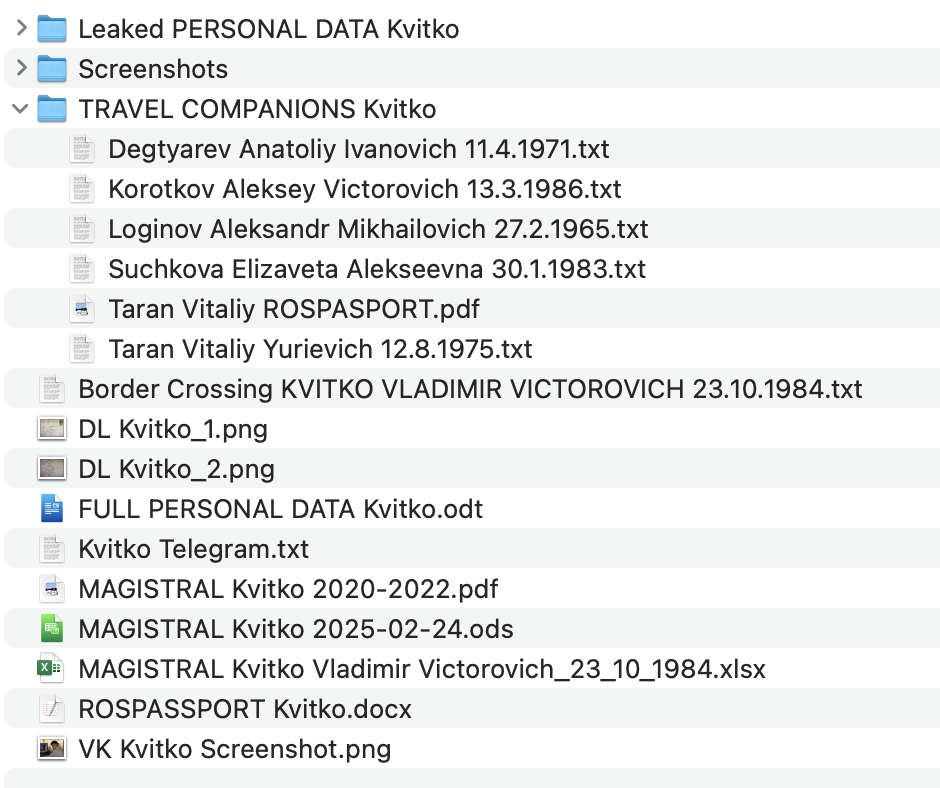
Task: Expand the Screenshots folder chevron
Action: 21,69
